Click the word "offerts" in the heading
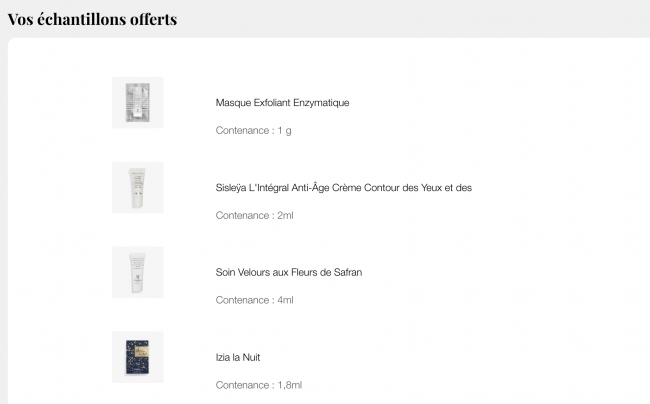This screenshot has height=404, width=650. point(150,19)
